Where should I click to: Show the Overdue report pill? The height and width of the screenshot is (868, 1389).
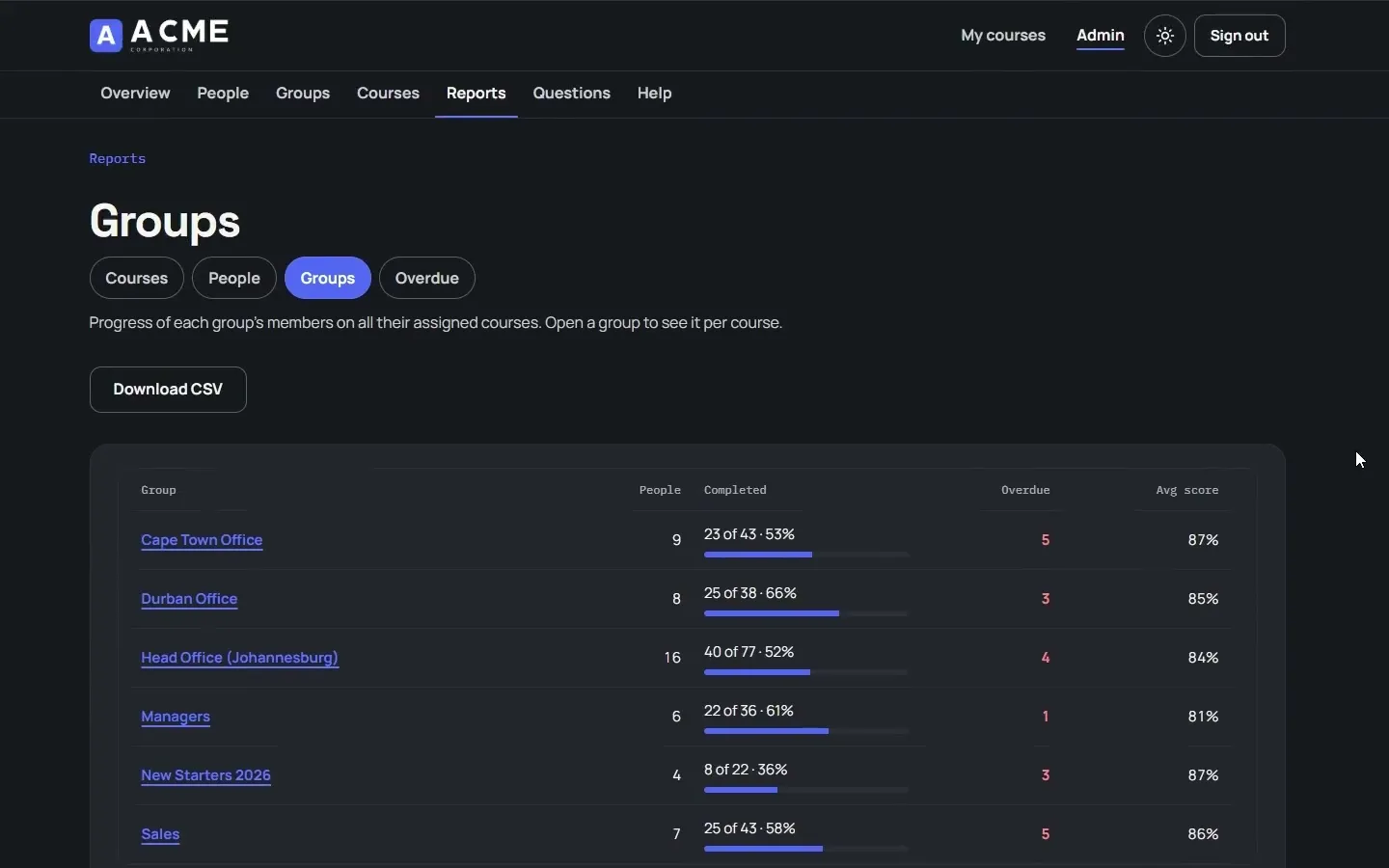427,279
